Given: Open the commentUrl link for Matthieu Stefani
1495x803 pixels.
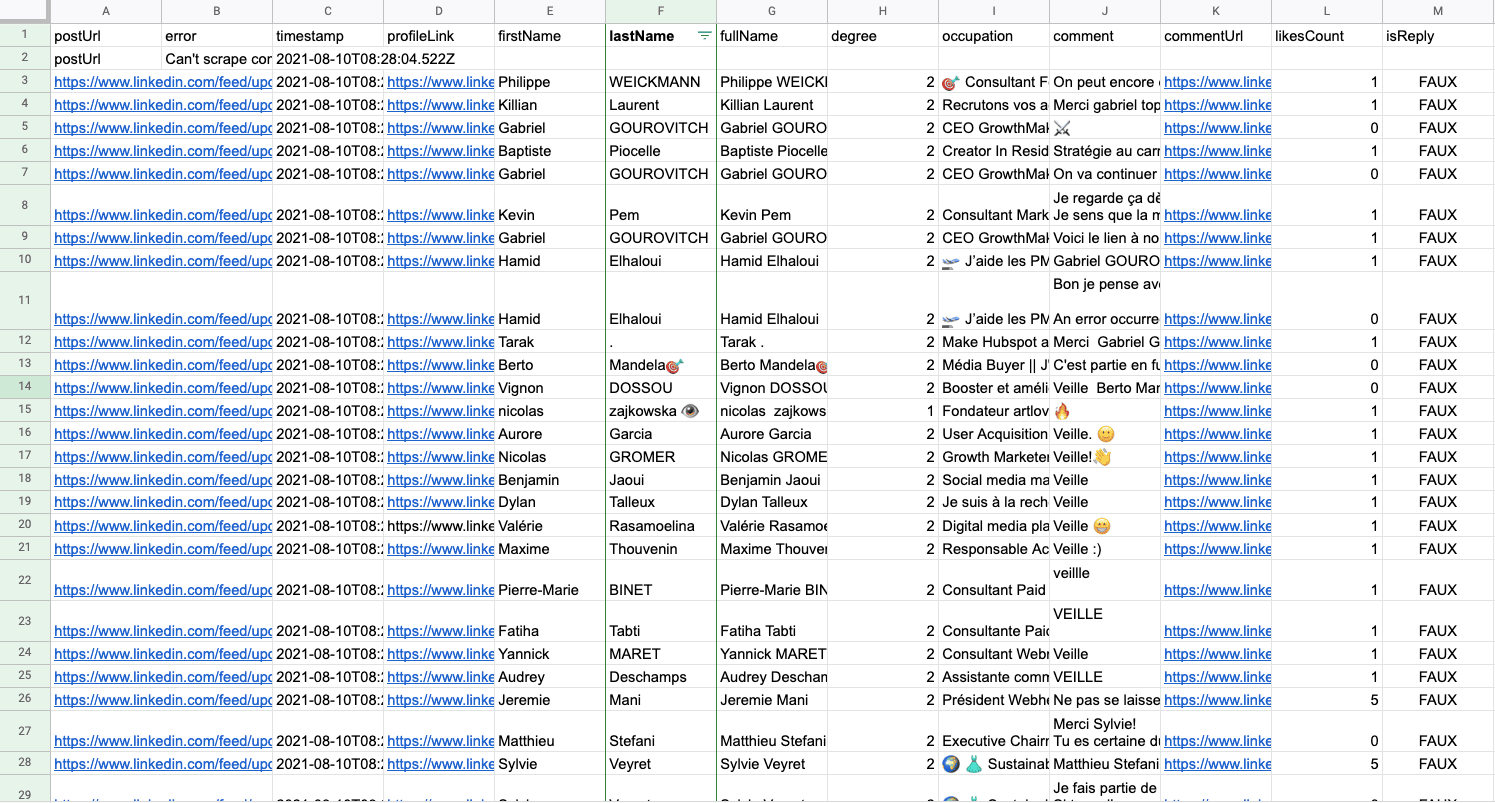Looking at the screenshot, I should (x=1217, y=741).
